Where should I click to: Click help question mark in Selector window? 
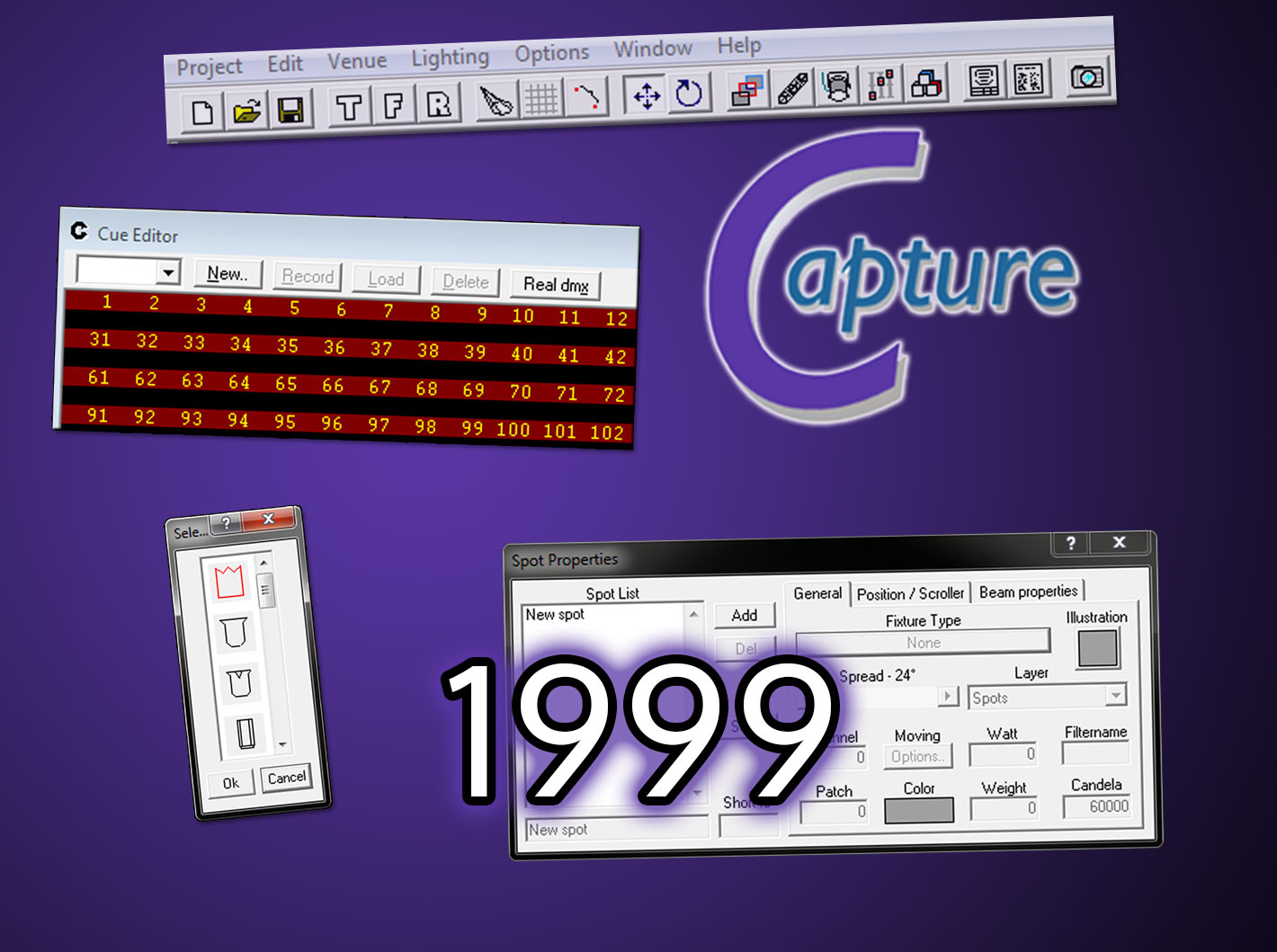coord(227,523)
